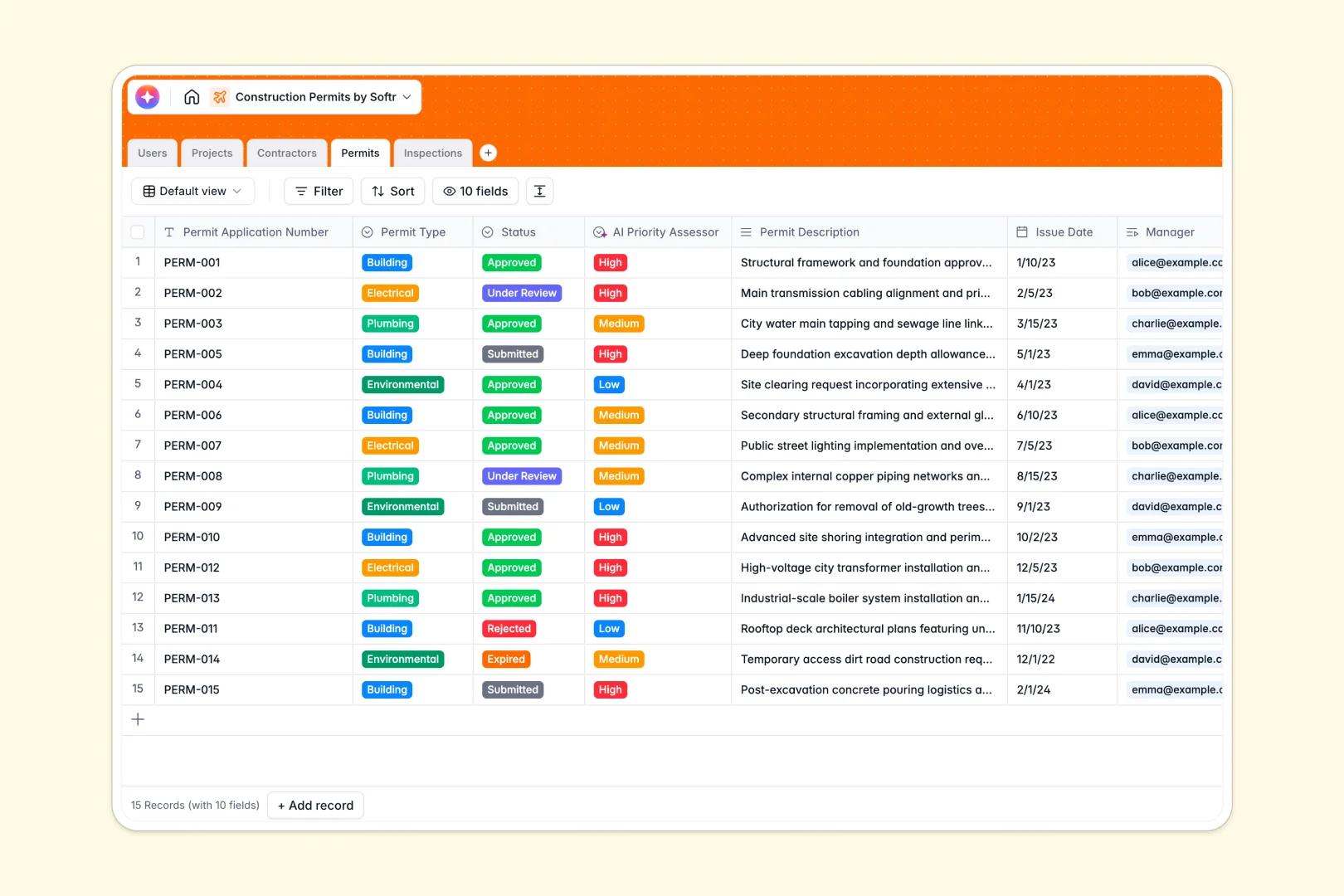
Task: Click the Sort button
Action: click(x=393, y=191)
